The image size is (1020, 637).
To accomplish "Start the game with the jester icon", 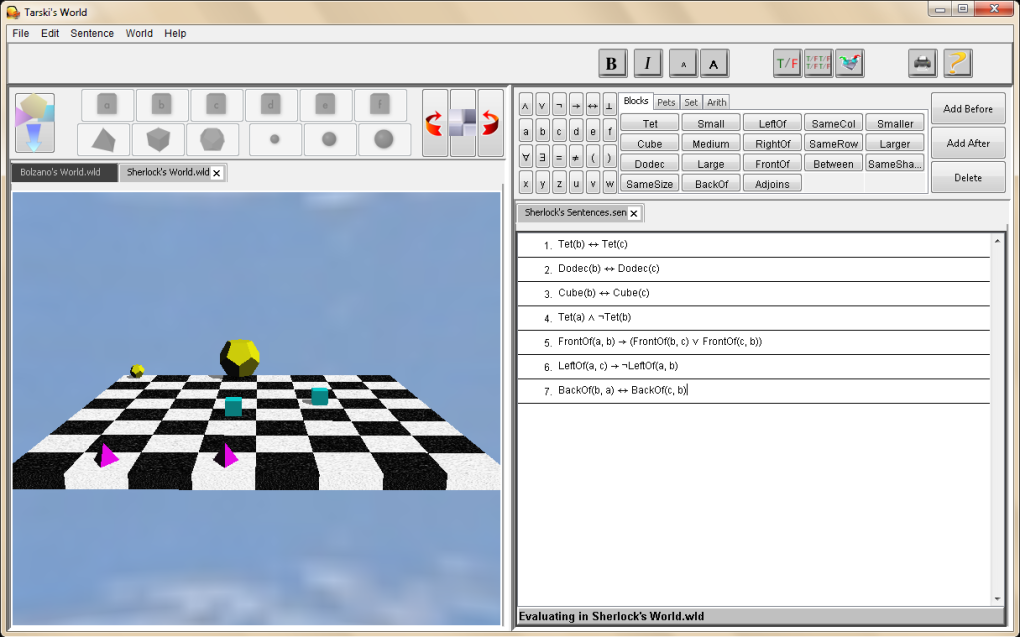I will [850, 64].
